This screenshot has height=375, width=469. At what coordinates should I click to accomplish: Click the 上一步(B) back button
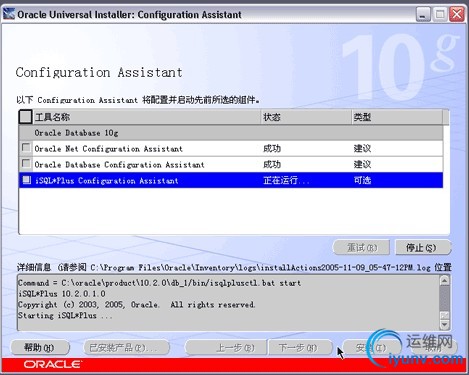[226, 348]
